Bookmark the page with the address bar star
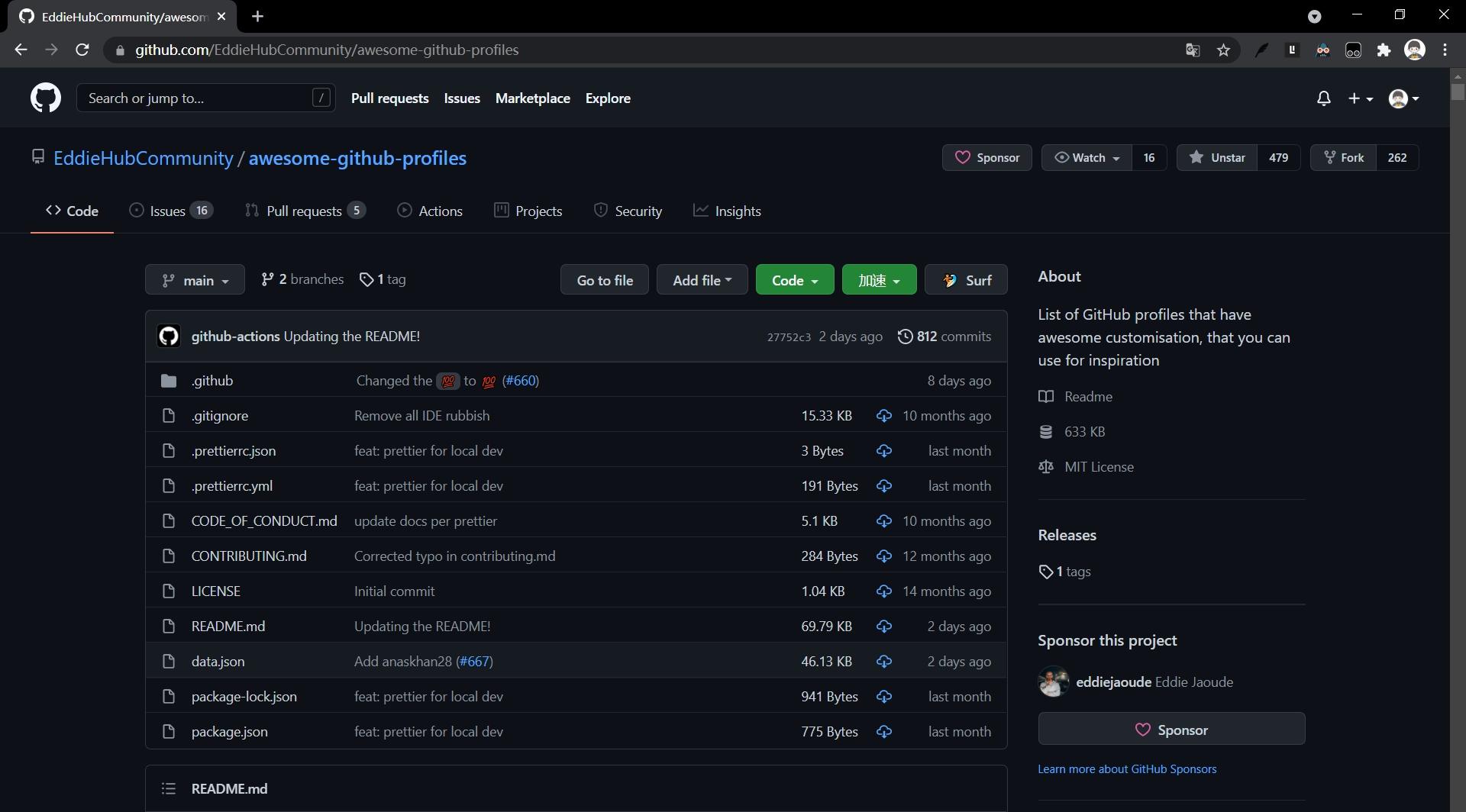1466x812 pixels. [x=1223, y=50]
